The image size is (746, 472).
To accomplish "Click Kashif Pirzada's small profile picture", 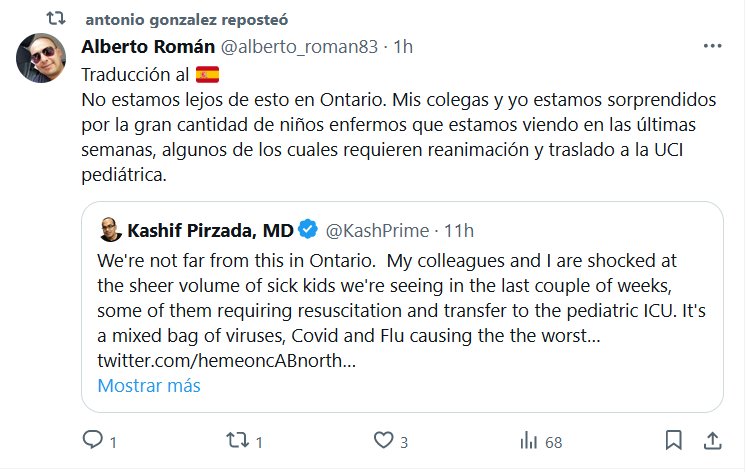I will point(110,231).
